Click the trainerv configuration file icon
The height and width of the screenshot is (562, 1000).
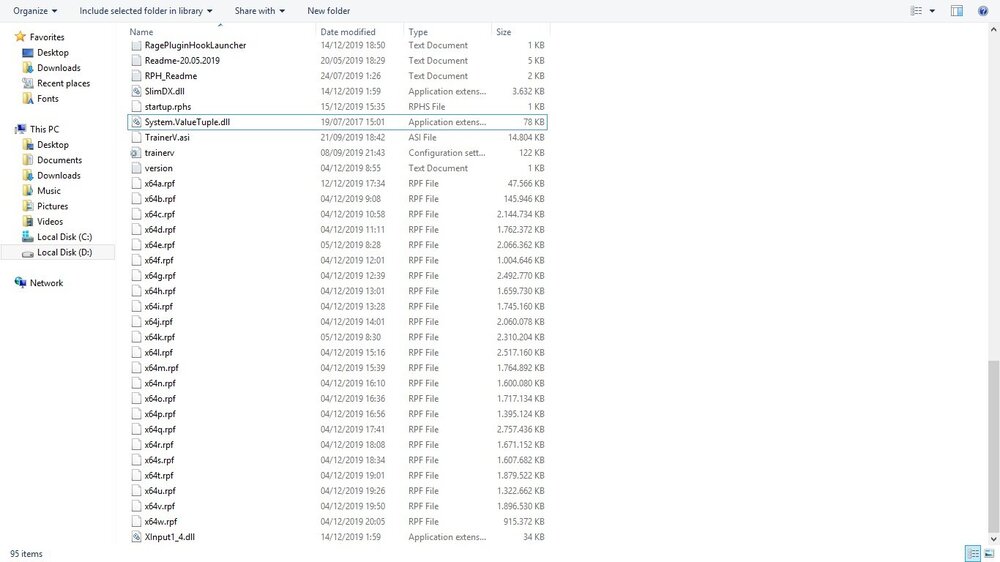(x=137, y=153)
